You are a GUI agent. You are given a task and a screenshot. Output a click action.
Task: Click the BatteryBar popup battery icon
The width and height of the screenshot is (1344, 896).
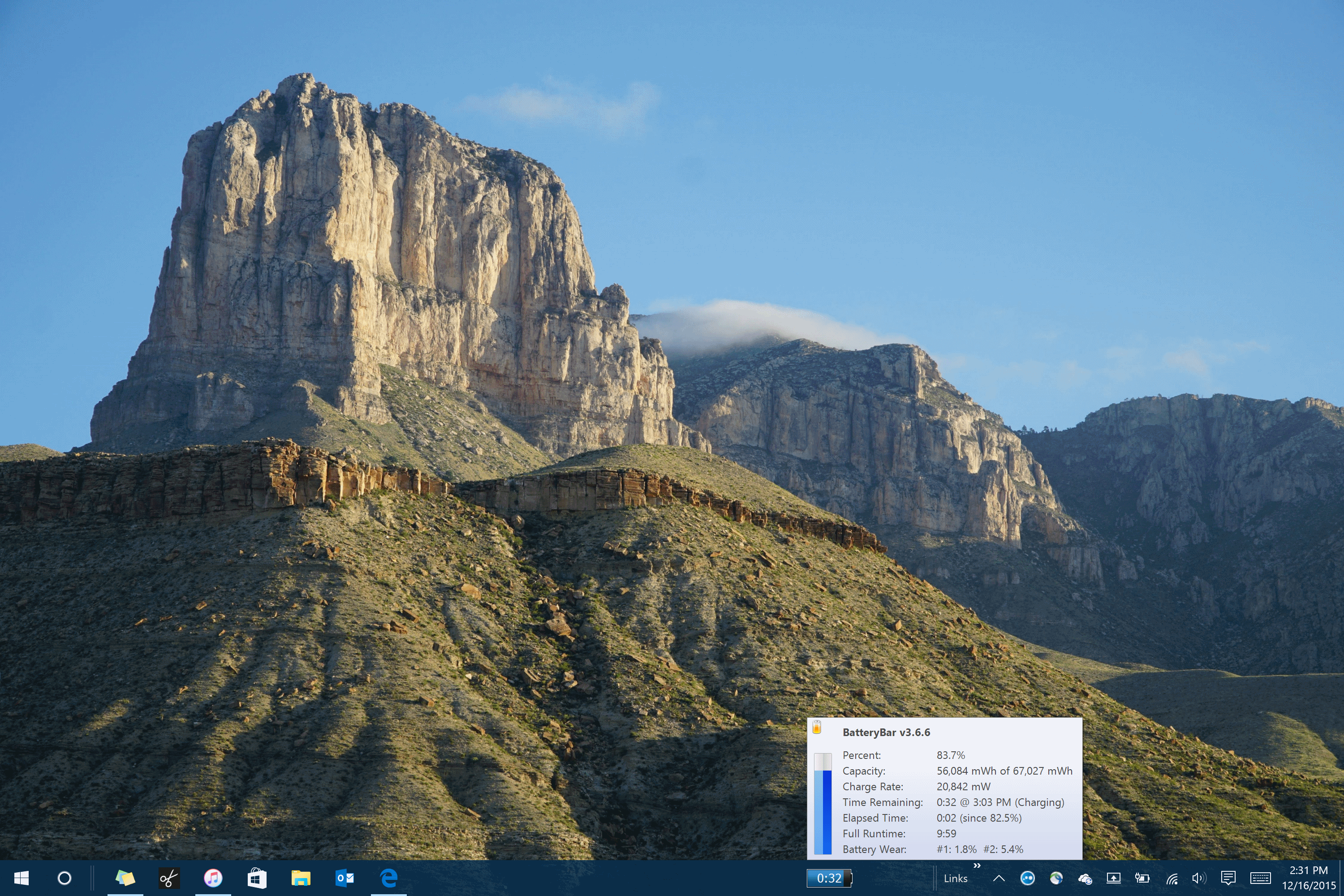817,727
